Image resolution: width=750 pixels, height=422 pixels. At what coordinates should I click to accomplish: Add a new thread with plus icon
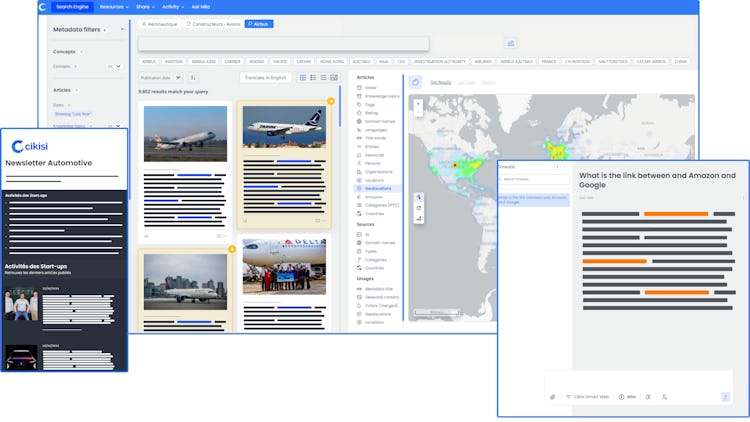pos(557,167)
